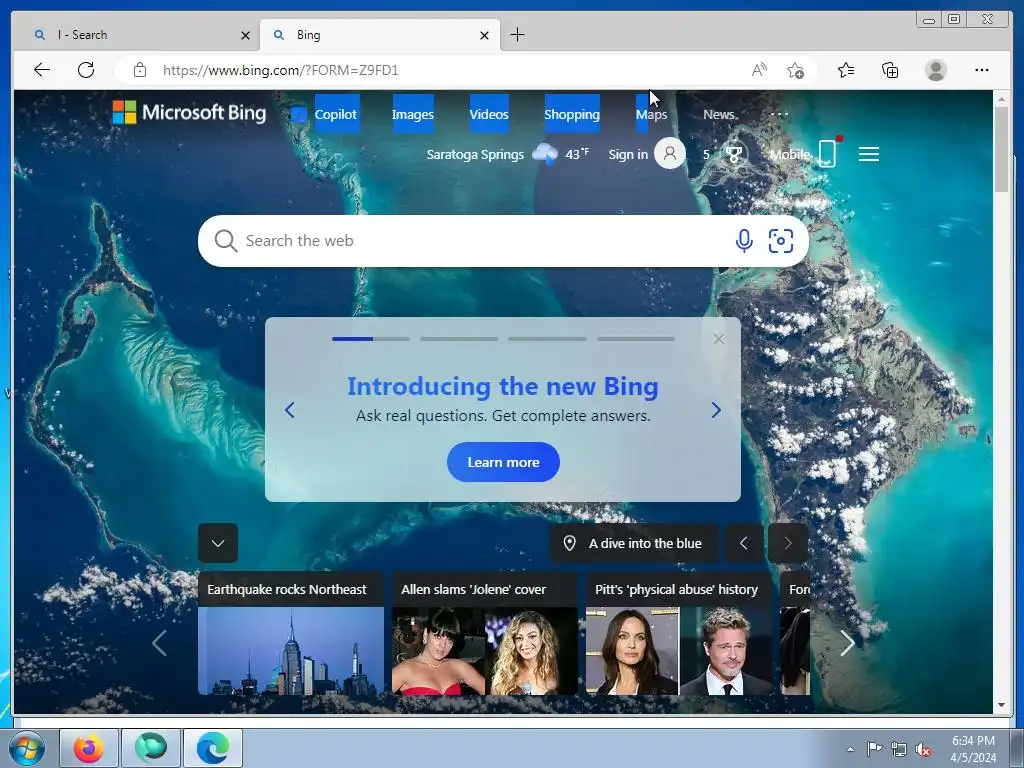This screenshot has width=1024, height=768.
Task: Click the taskbar clock 6:34 PM
Action: pos(973,741)
